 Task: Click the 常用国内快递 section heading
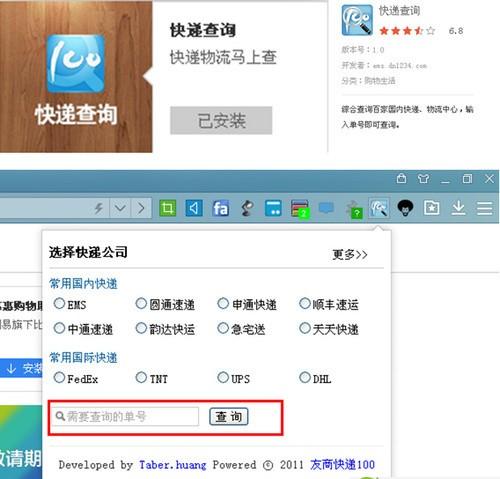(x=83, y=284)
